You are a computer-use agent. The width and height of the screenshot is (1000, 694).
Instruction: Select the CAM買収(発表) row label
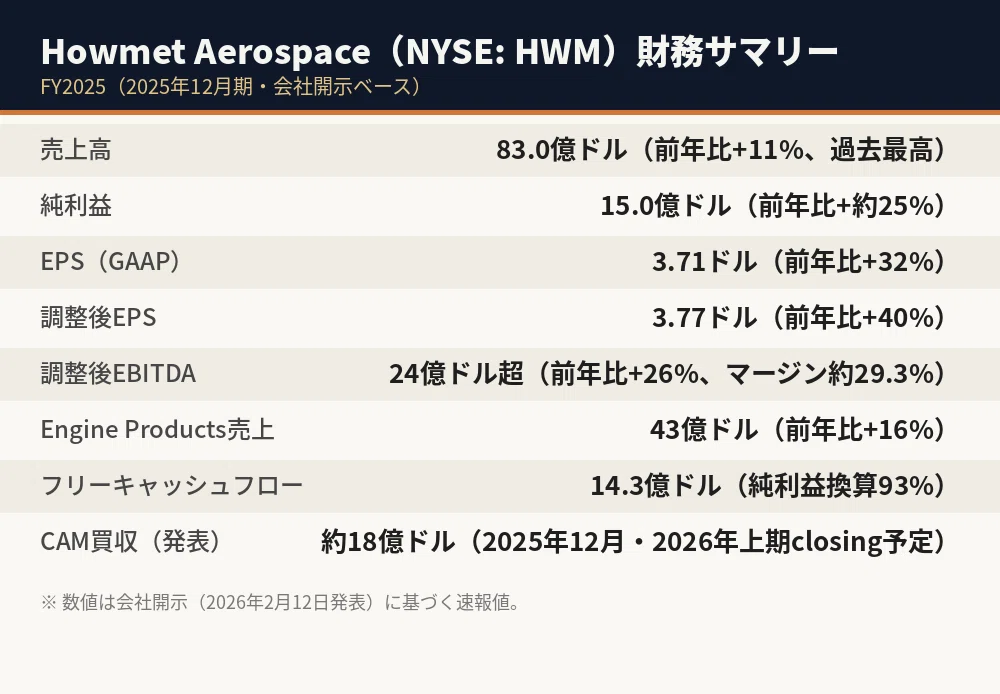[133, 542]
